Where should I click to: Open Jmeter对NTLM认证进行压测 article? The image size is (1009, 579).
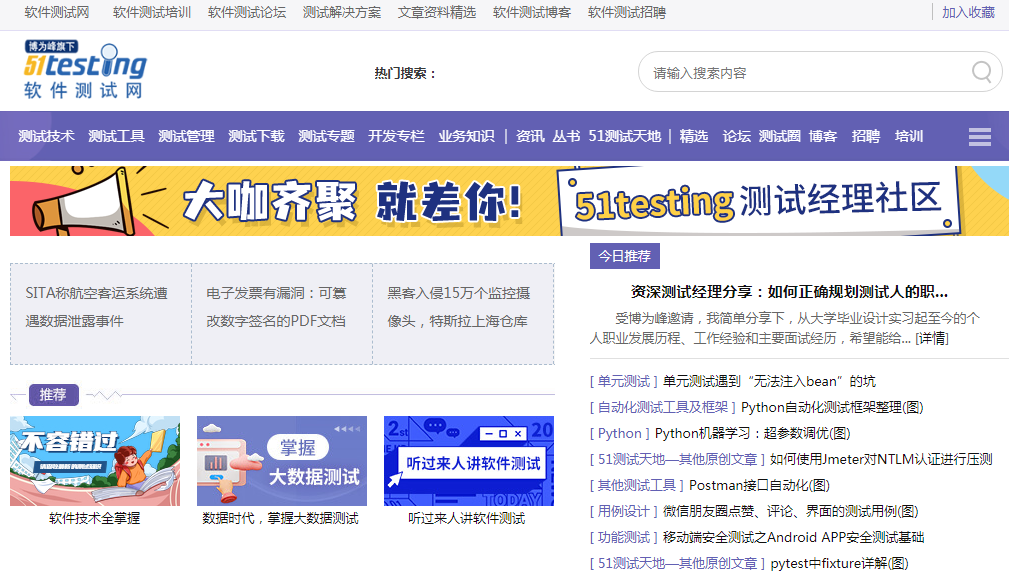tap(881, 459)
